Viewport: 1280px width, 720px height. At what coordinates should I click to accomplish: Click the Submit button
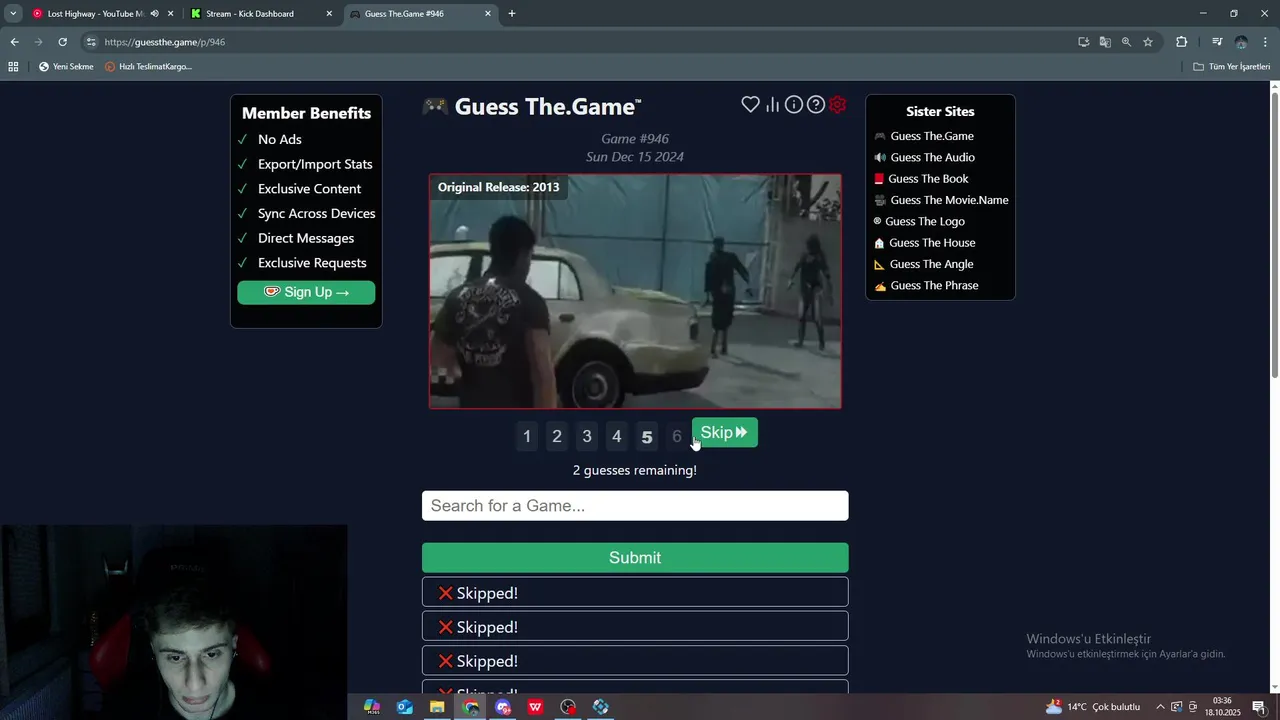point(635,558)
